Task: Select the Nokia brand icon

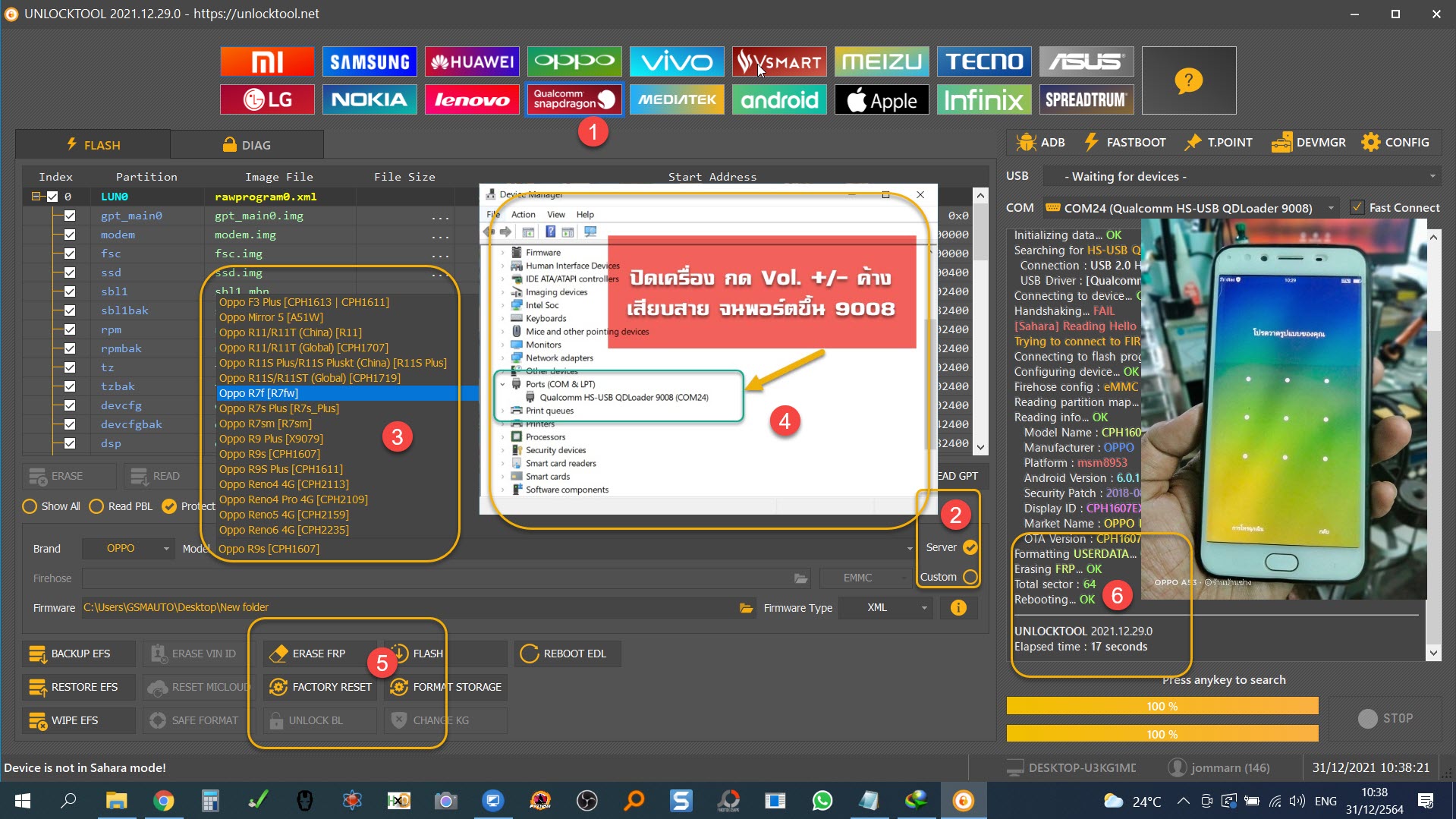Action: [370, 99]
